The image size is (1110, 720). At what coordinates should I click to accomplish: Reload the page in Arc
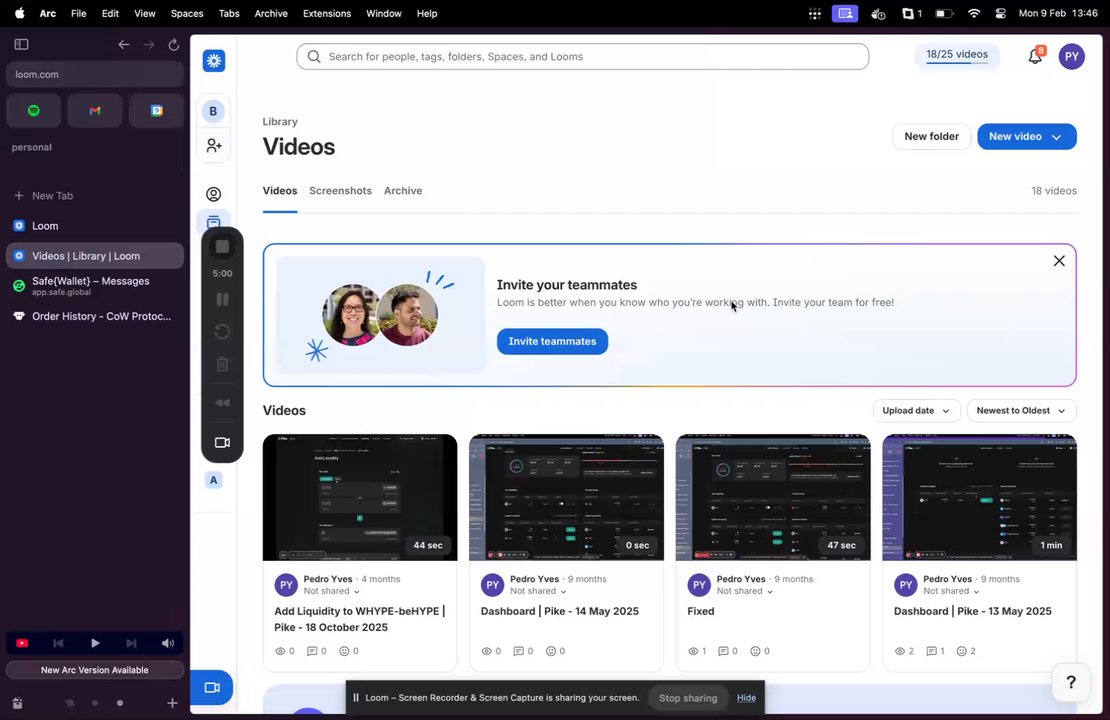(x=173, y=45)
